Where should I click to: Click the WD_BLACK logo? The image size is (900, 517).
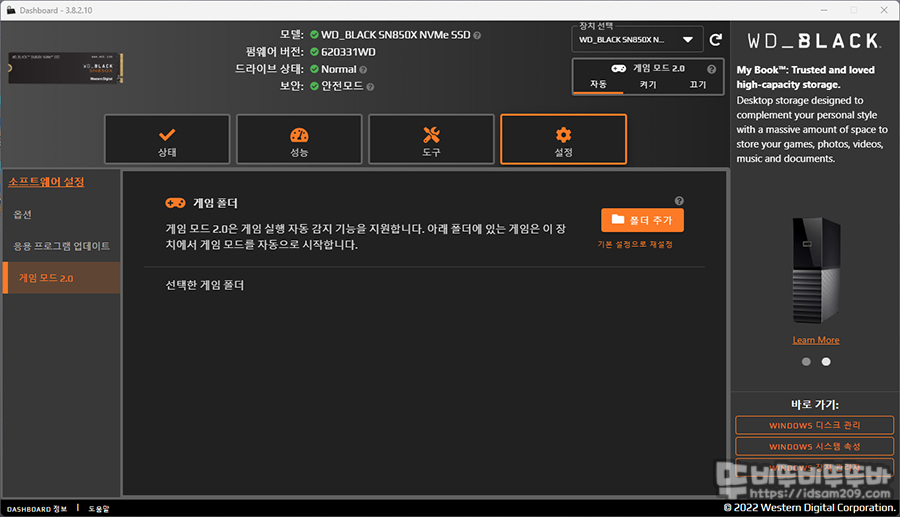point(814,41)
